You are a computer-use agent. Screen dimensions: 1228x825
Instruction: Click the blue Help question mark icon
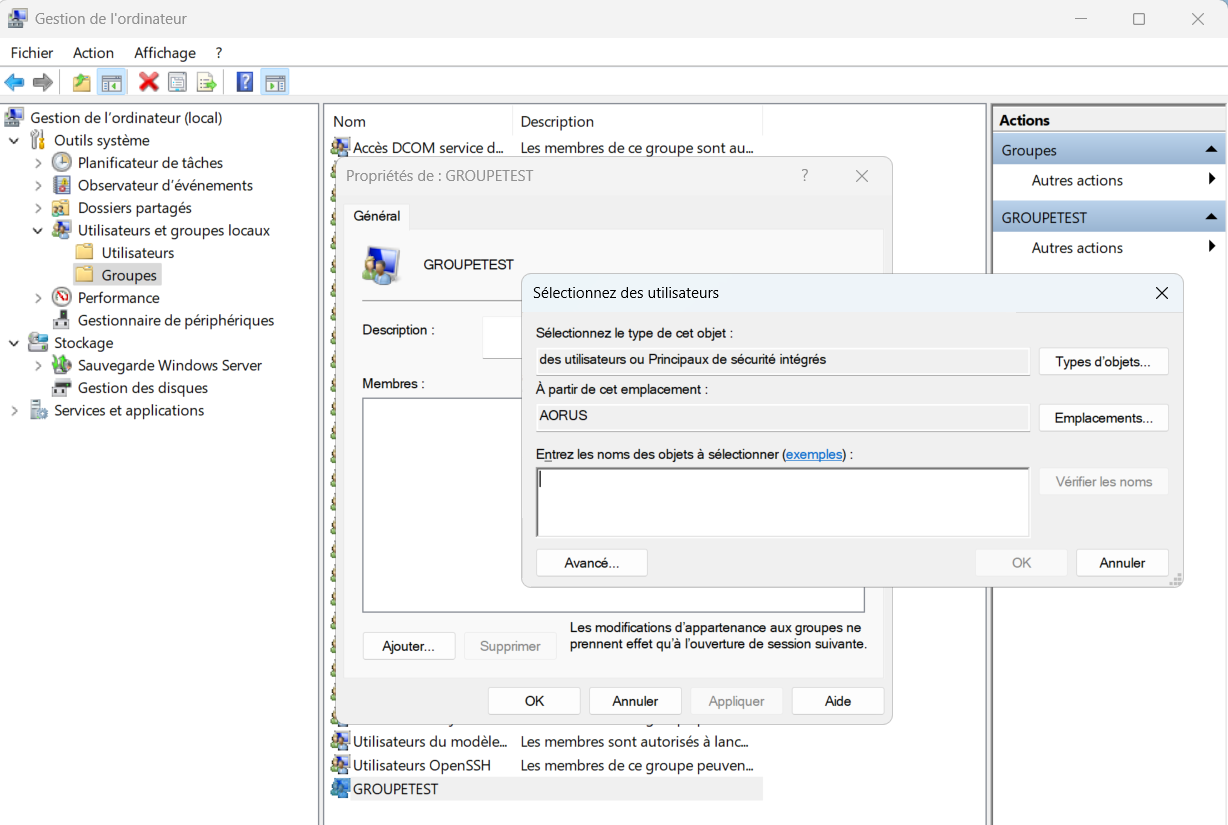point(244,82)
